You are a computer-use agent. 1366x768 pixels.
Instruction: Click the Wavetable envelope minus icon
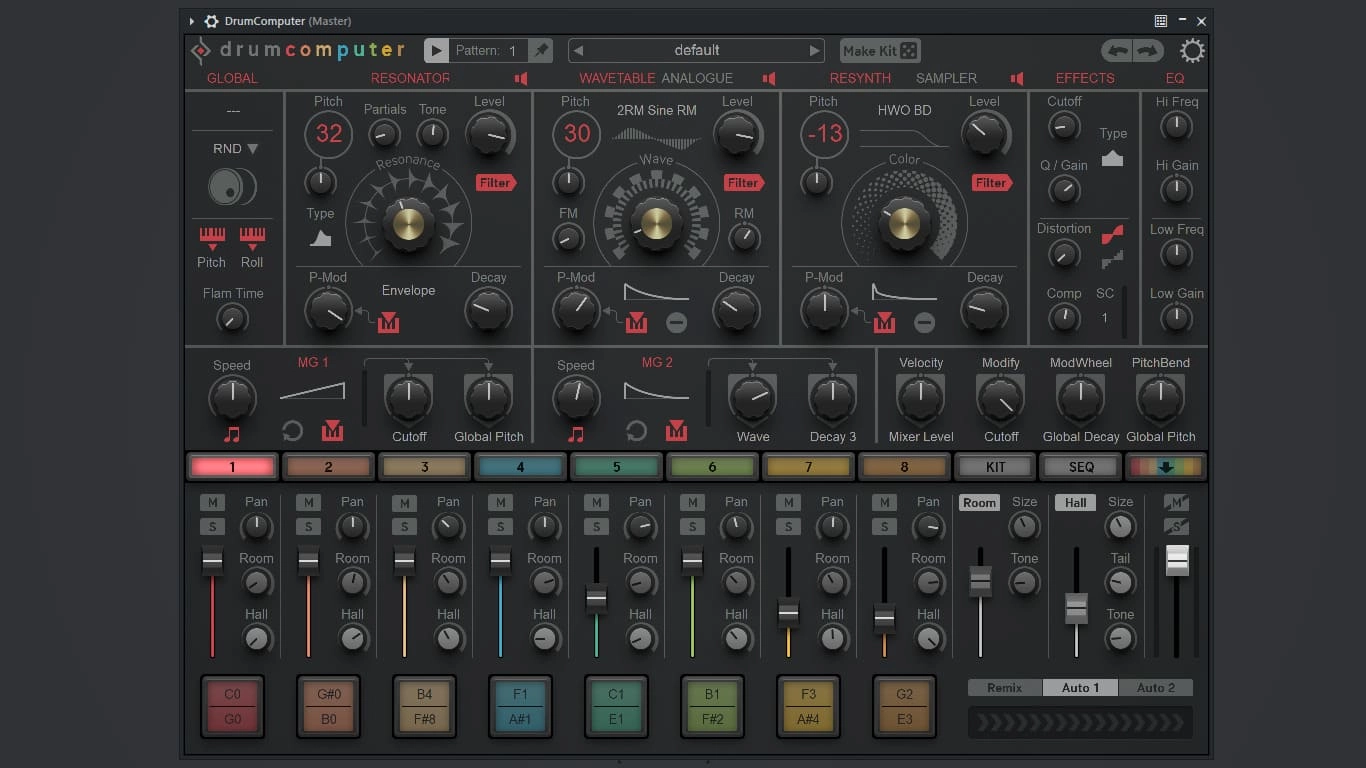point(677,322)
